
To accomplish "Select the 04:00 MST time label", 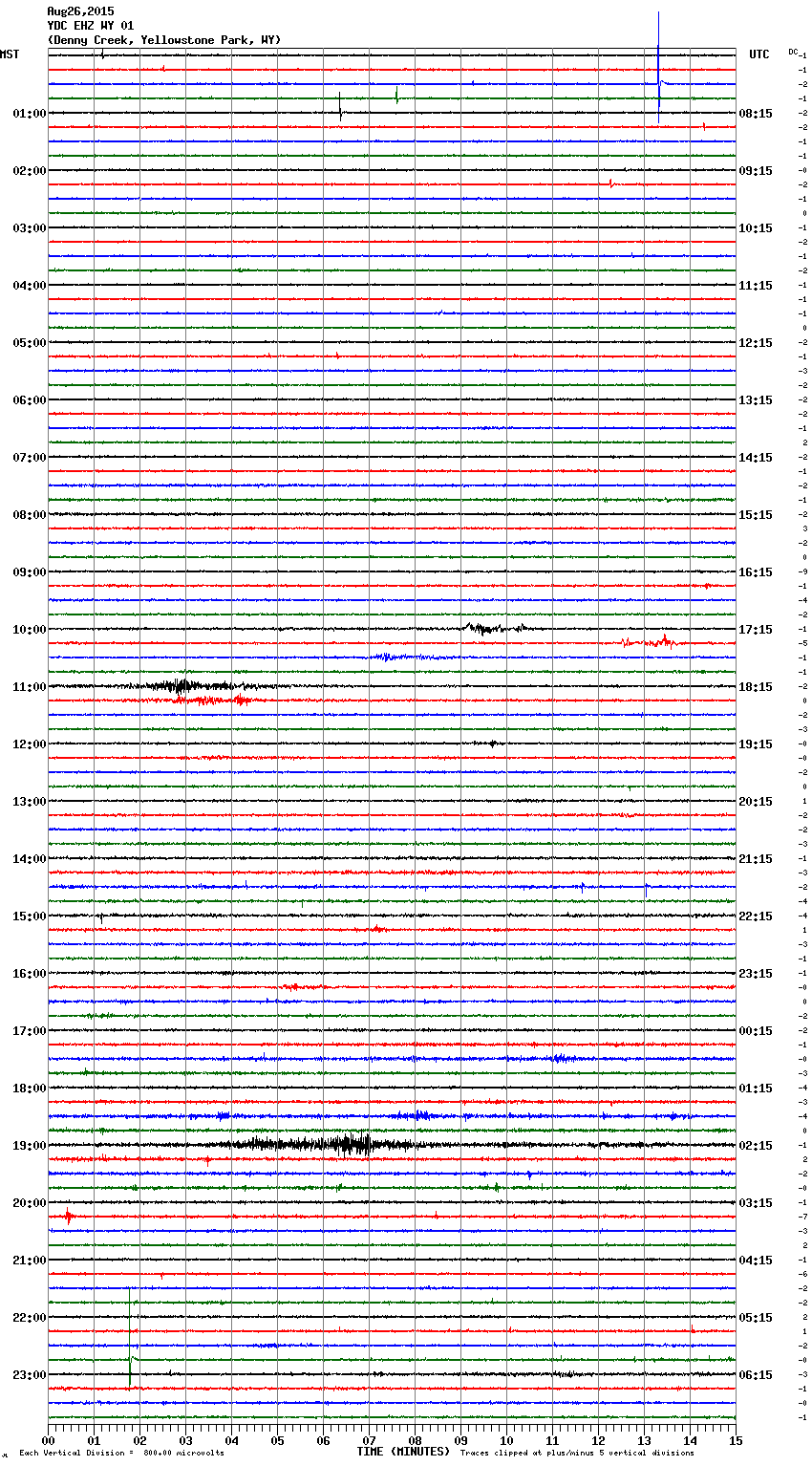I will 30,286.
